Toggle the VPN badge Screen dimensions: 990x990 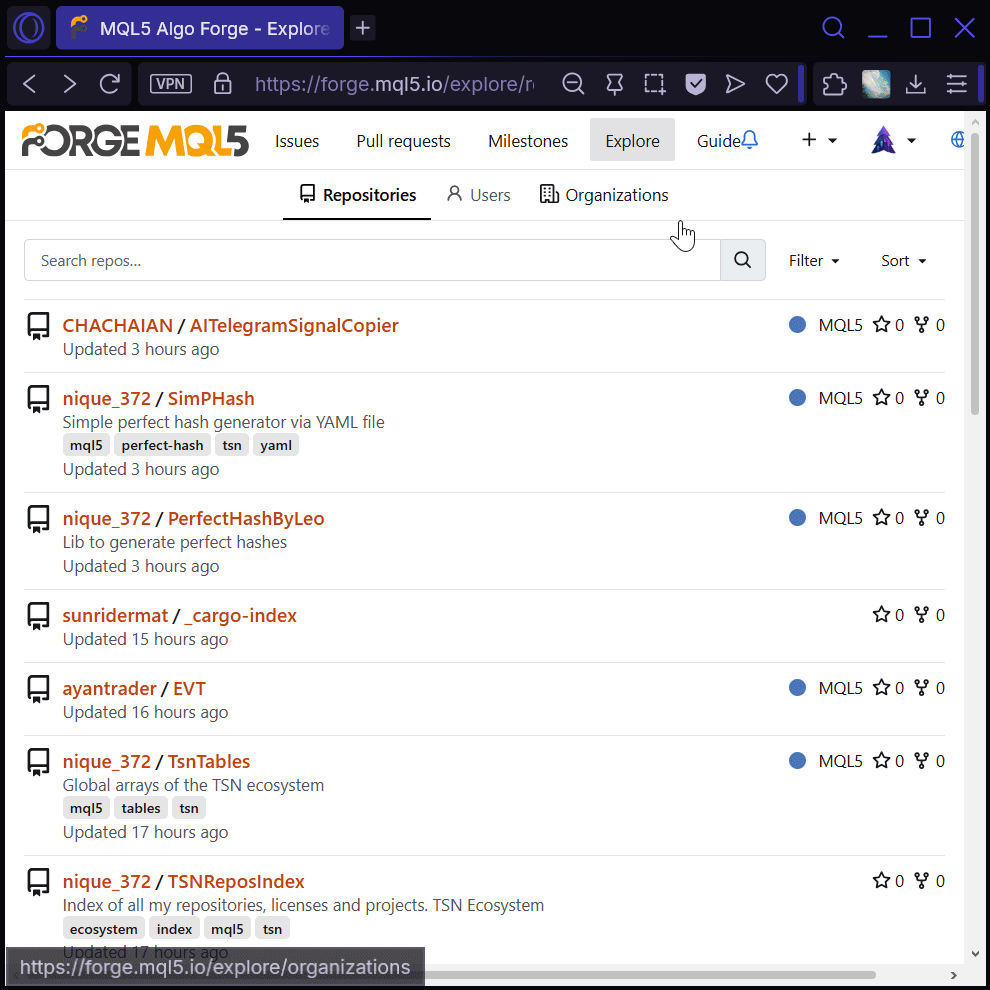(x=170, y=83)
